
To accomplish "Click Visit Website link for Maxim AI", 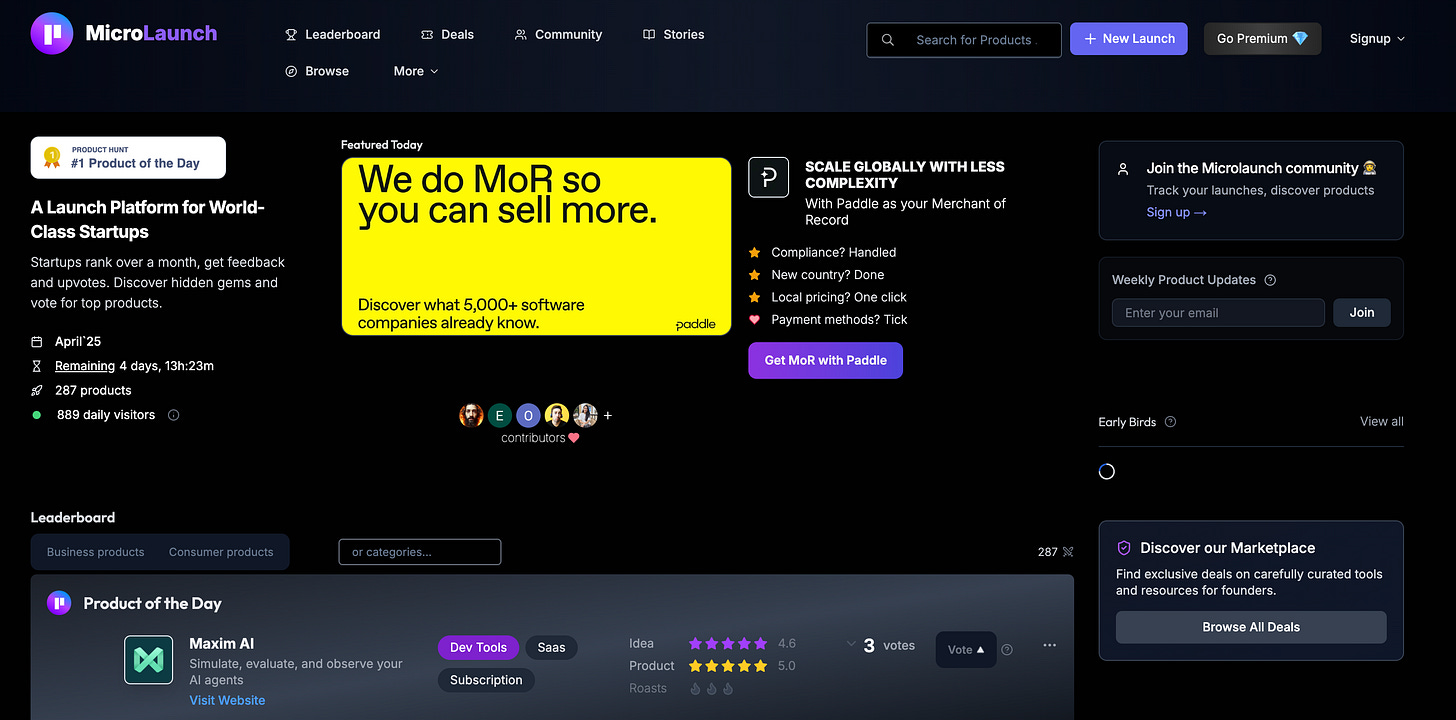I will (227, 701).
